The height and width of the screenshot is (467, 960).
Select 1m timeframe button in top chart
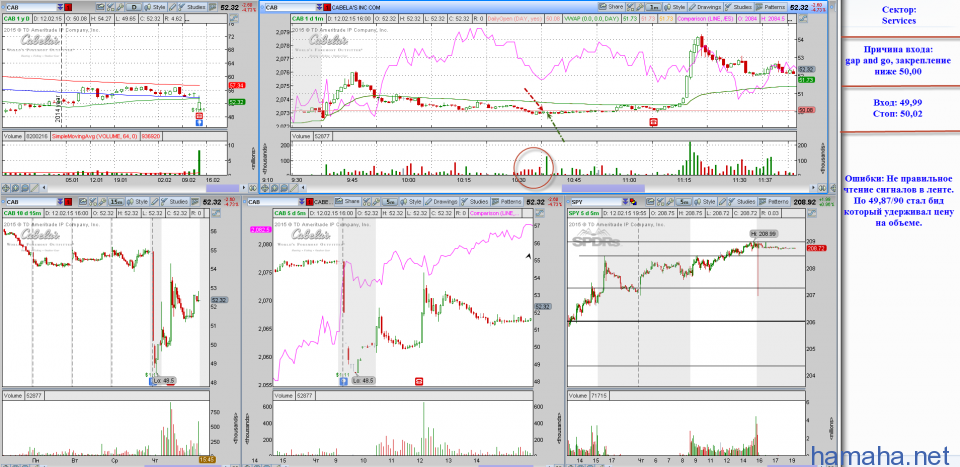[654, 7]
